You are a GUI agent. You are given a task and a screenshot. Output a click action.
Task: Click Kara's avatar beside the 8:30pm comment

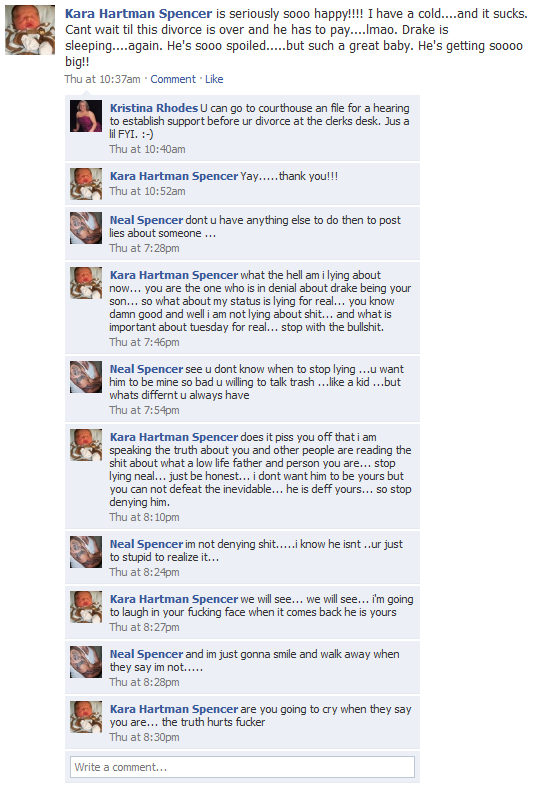click(x=86, y=717)
